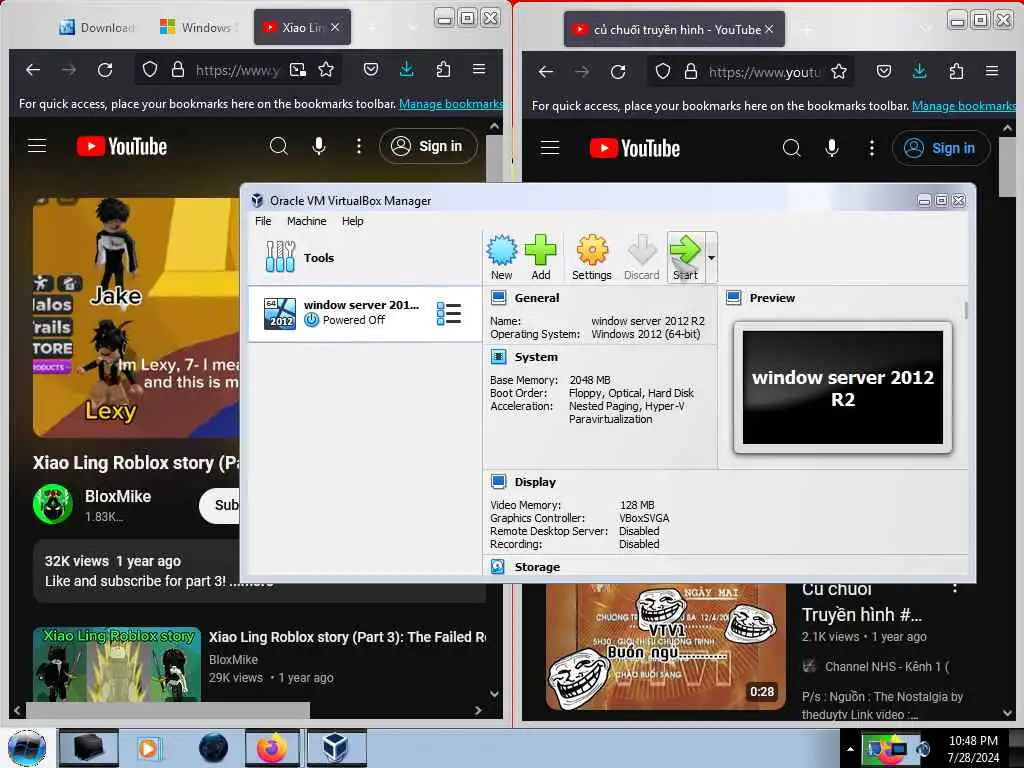The image size is (1024, 768).
Task: Open Pocket icon in left Firefox window
Action: 370,69
